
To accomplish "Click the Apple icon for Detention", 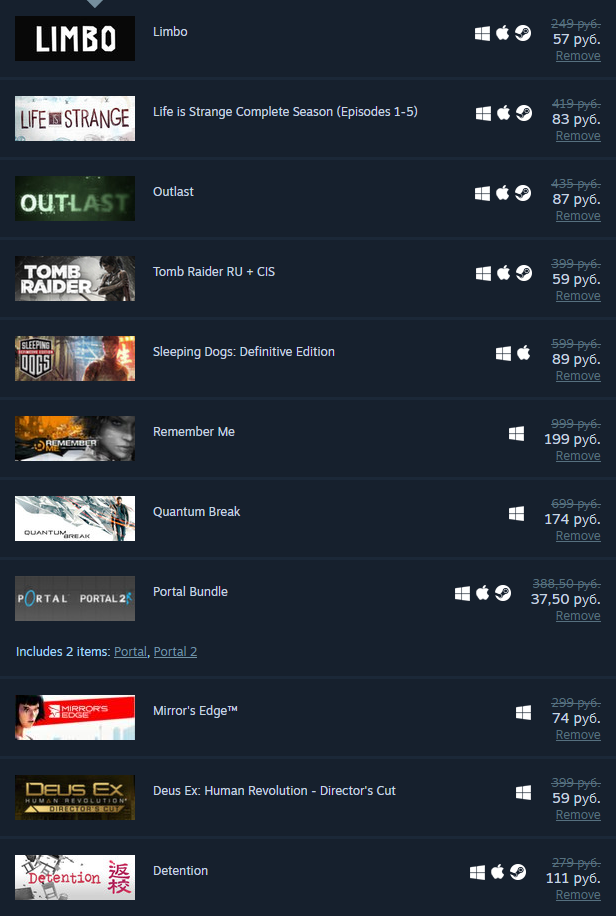I will 497,872.
